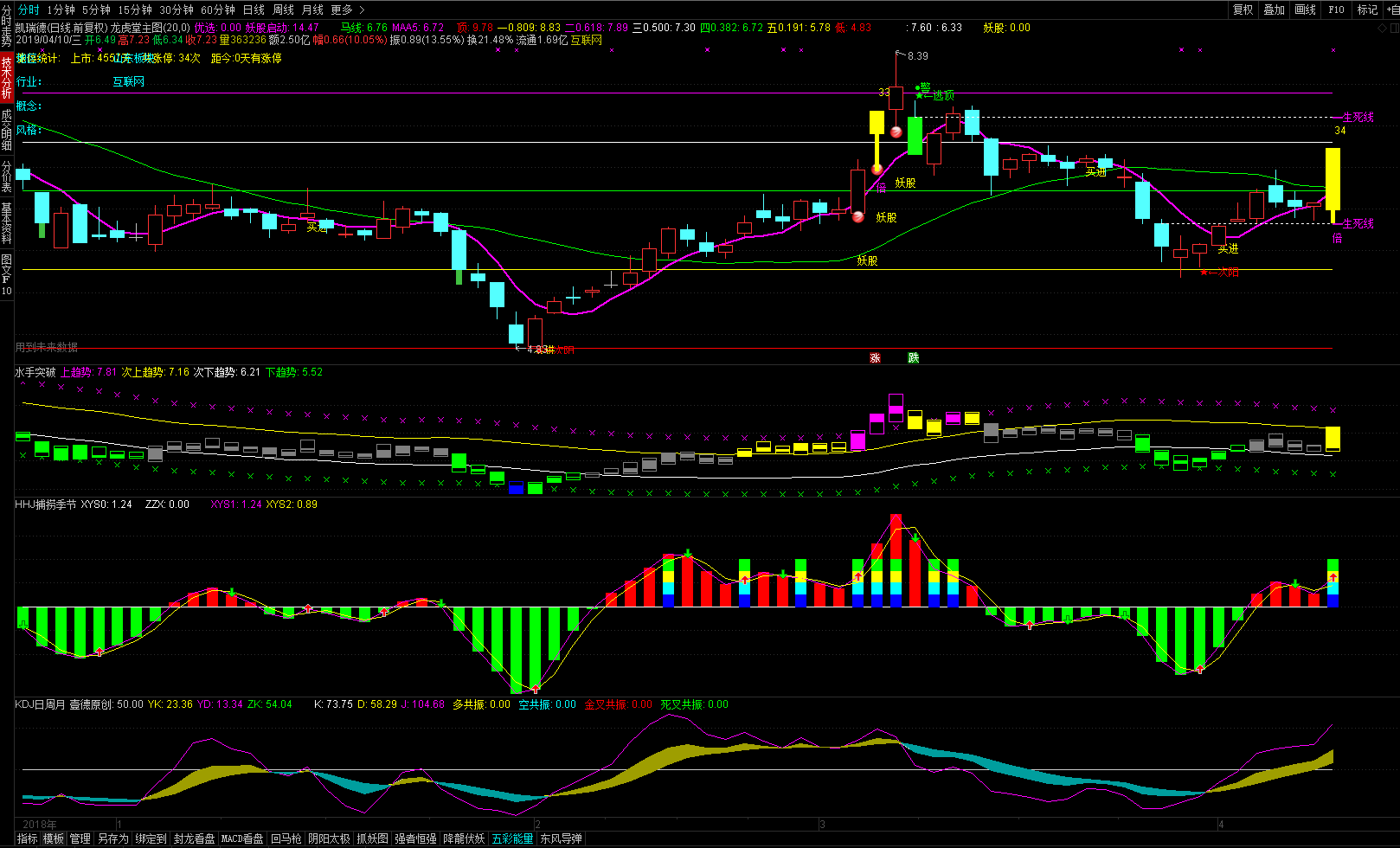Select the 60分钟 period tab
This screenshot has width=1400, height=848.
pos(218,10)
